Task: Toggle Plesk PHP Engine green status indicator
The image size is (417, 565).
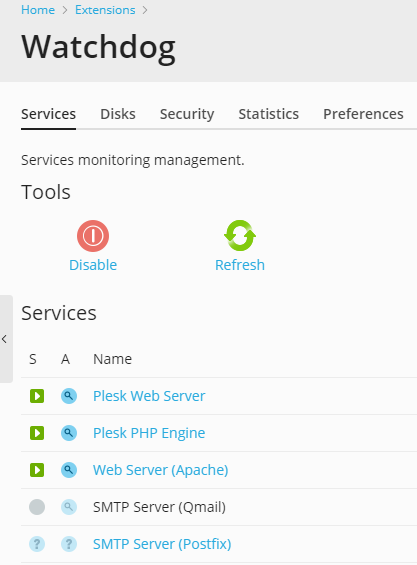Action: pos(37,433)
